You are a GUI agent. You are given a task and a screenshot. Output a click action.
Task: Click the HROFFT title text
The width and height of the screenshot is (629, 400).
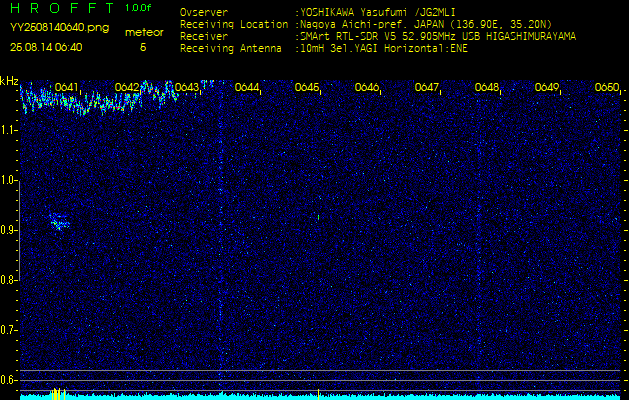[62, 8]
